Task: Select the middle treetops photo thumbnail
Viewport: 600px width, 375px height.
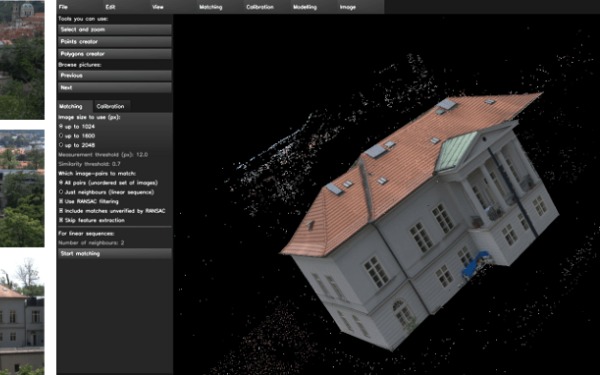Action: point(22,188)
